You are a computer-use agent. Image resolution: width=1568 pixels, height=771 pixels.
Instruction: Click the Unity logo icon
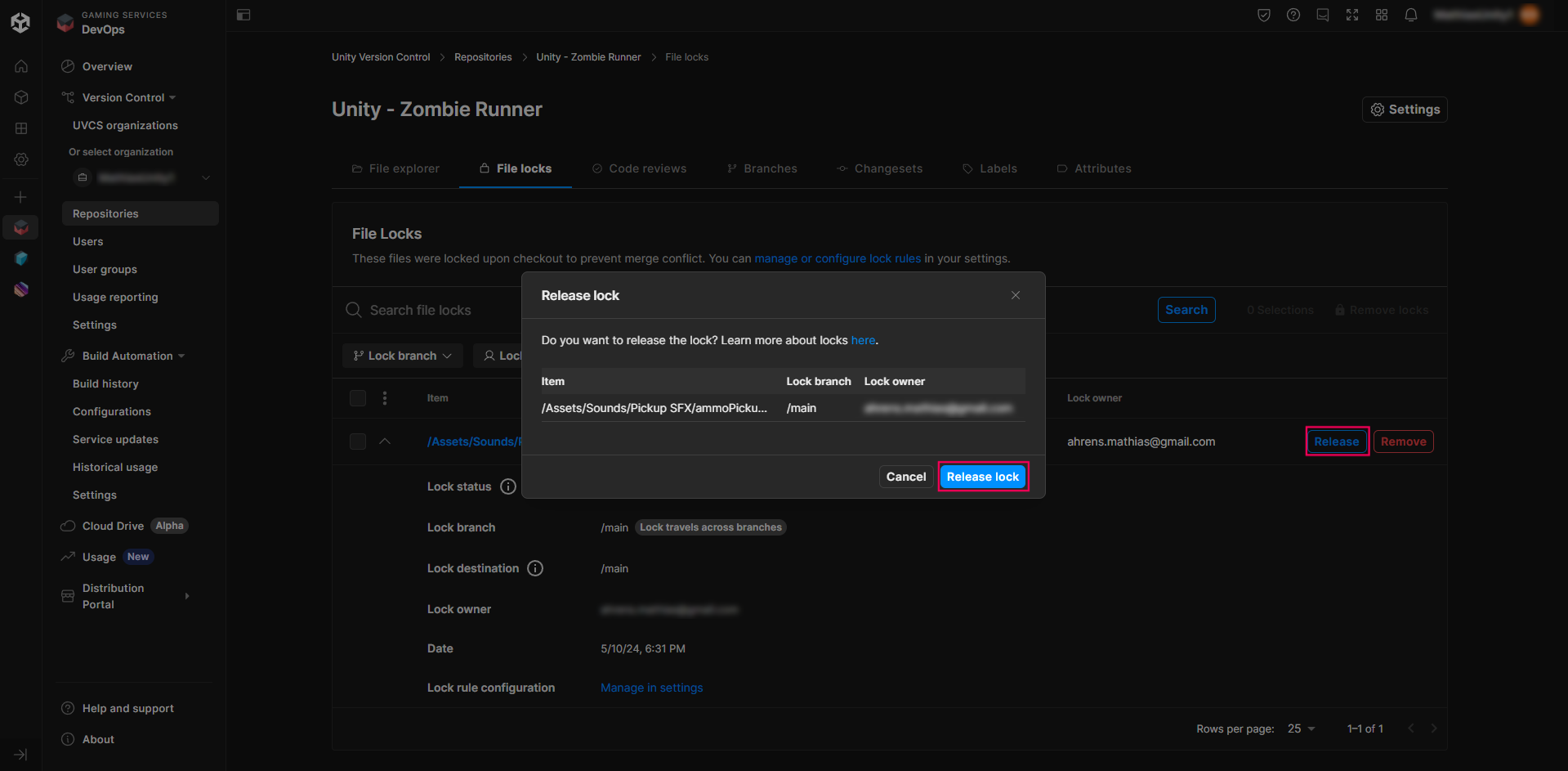coord(20,22)
